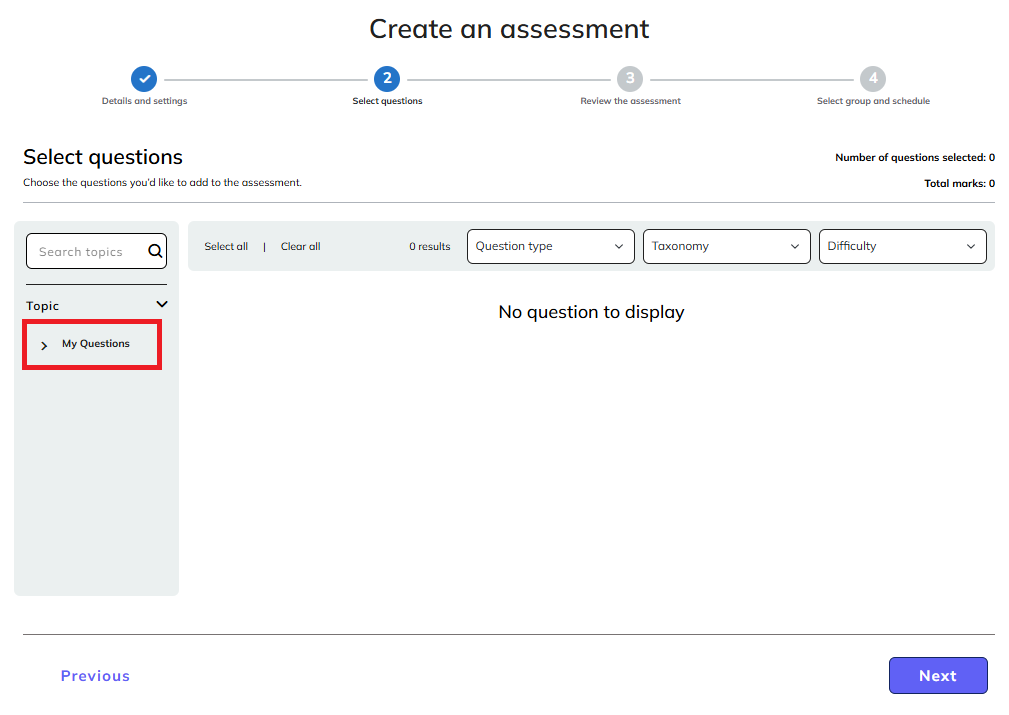Click Select all questions
Image resolution: width=1009 pixels, height=715 pixels.
[226, 246]
